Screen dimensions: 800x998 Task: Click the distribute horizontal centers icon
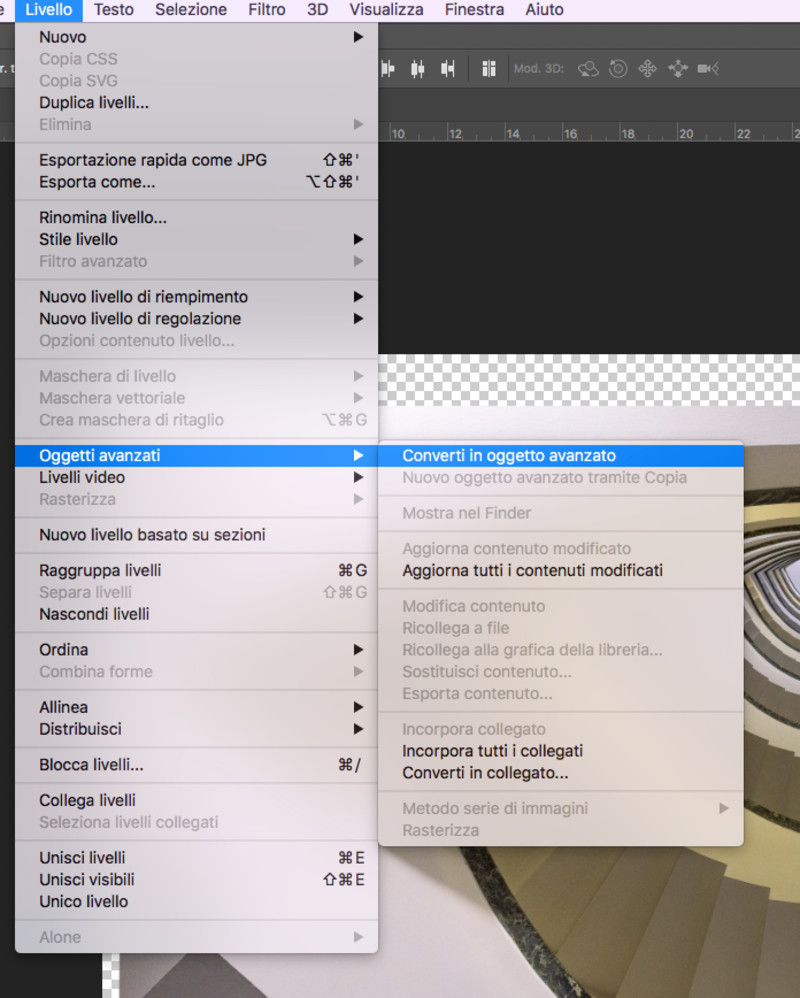[x=418, y=68]
